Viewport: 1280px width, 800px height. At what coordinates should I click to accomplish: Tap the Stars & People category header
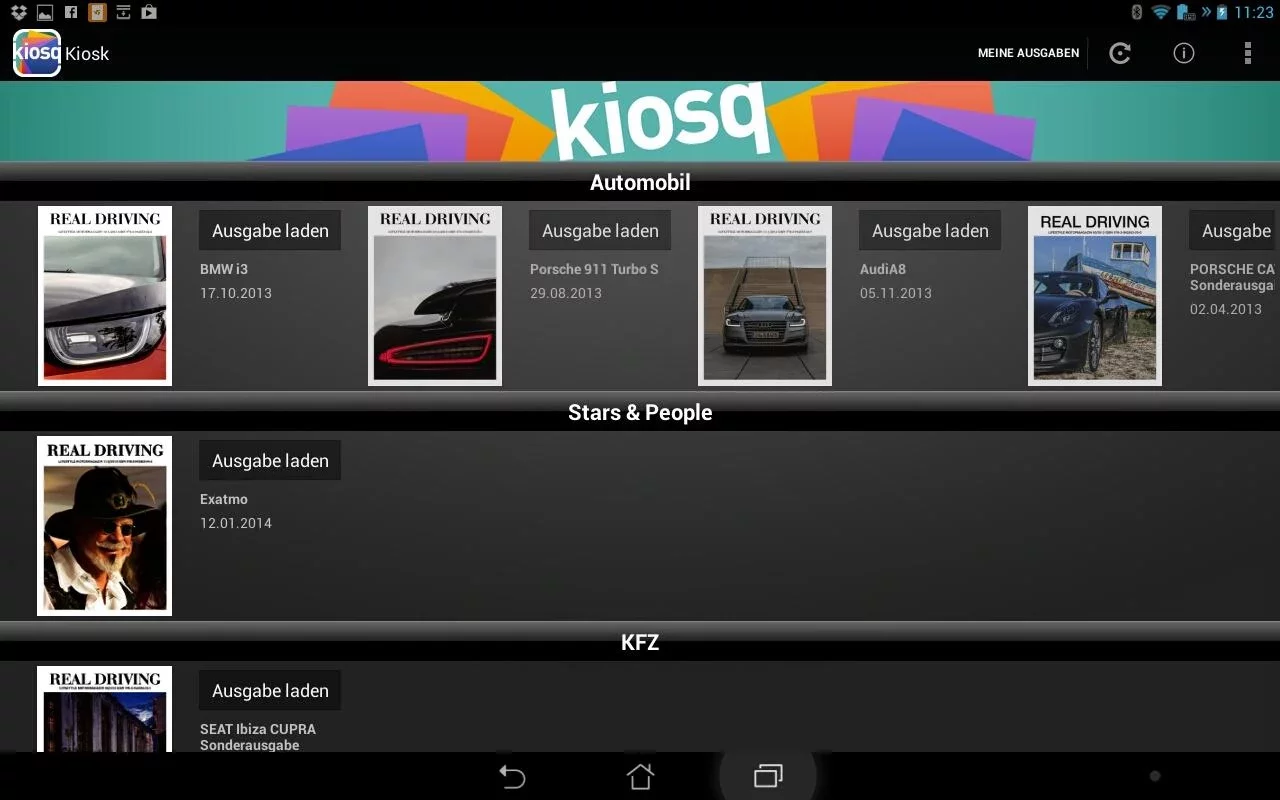click(640, 413)
